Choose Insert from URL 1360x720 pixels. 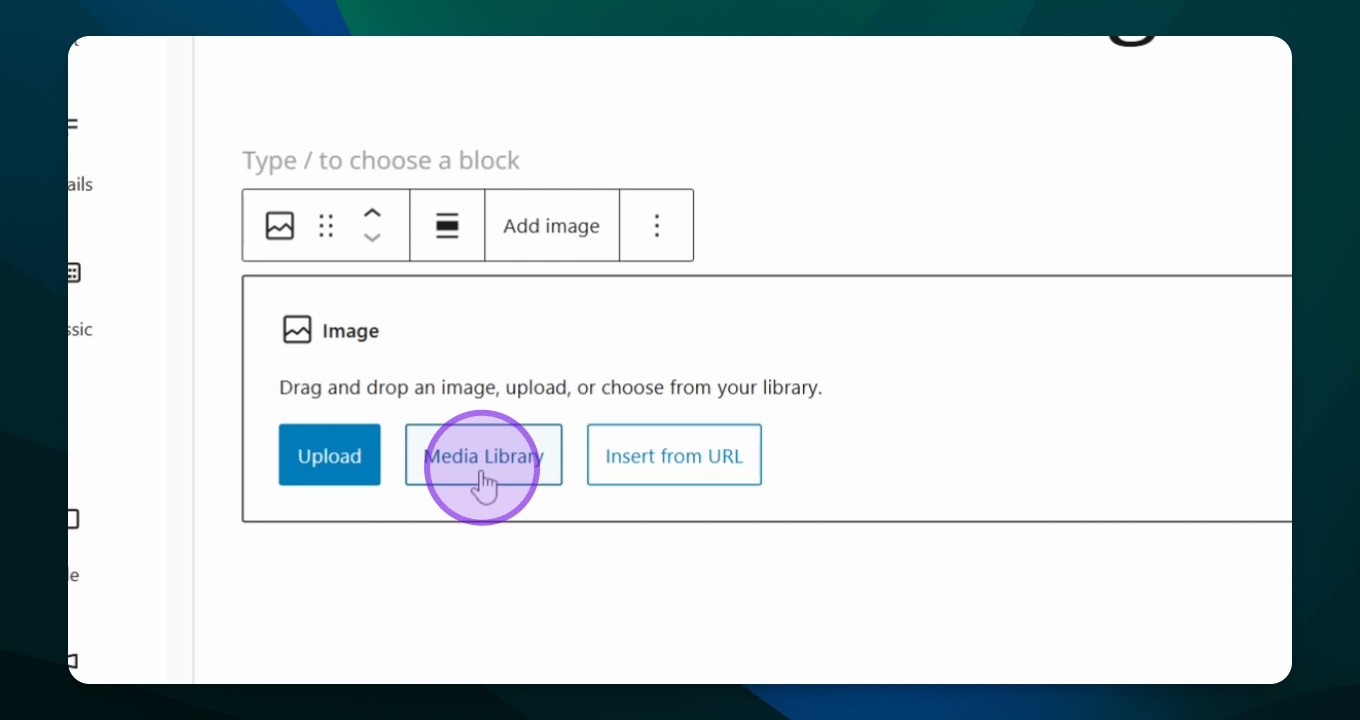click(674, 455)
